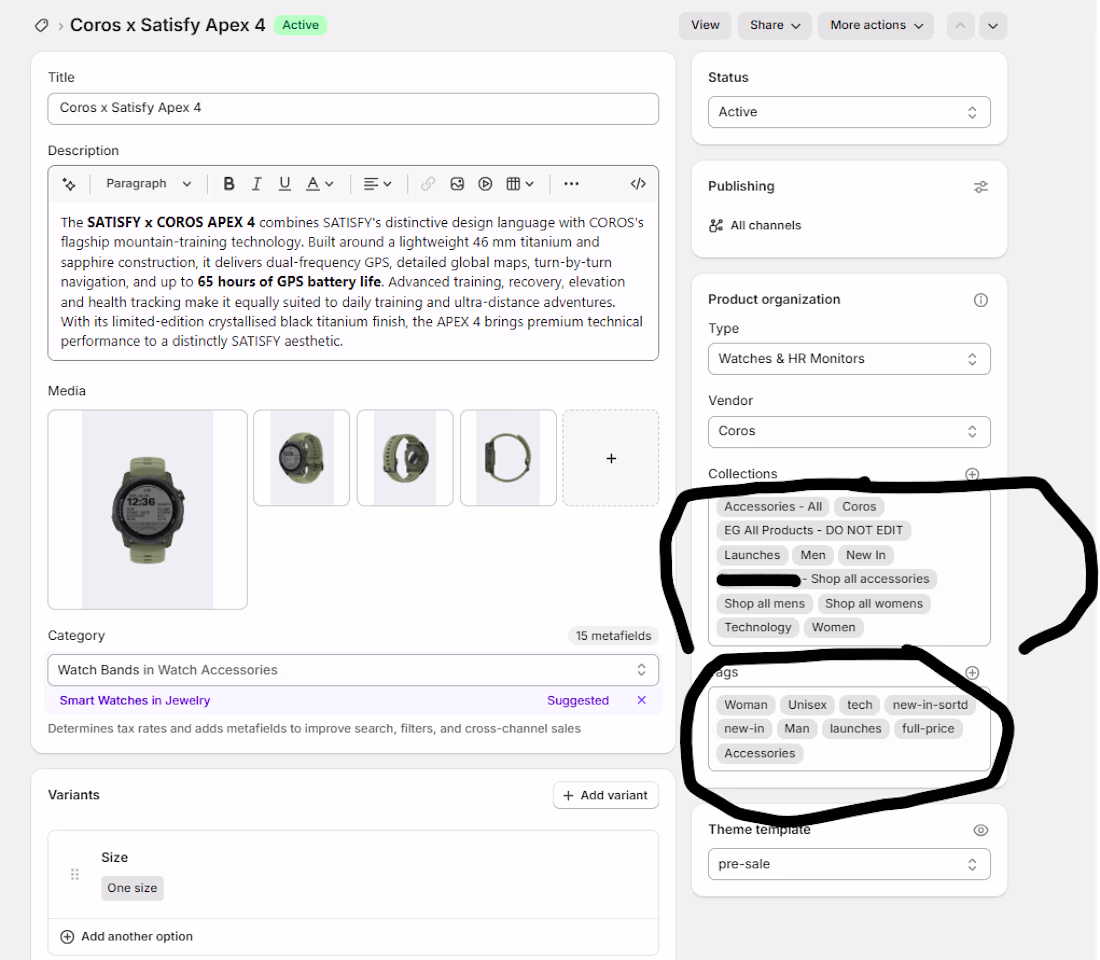
Task: Click EG All Products - DO NOT EDIT chip
Action: (813, 531)
